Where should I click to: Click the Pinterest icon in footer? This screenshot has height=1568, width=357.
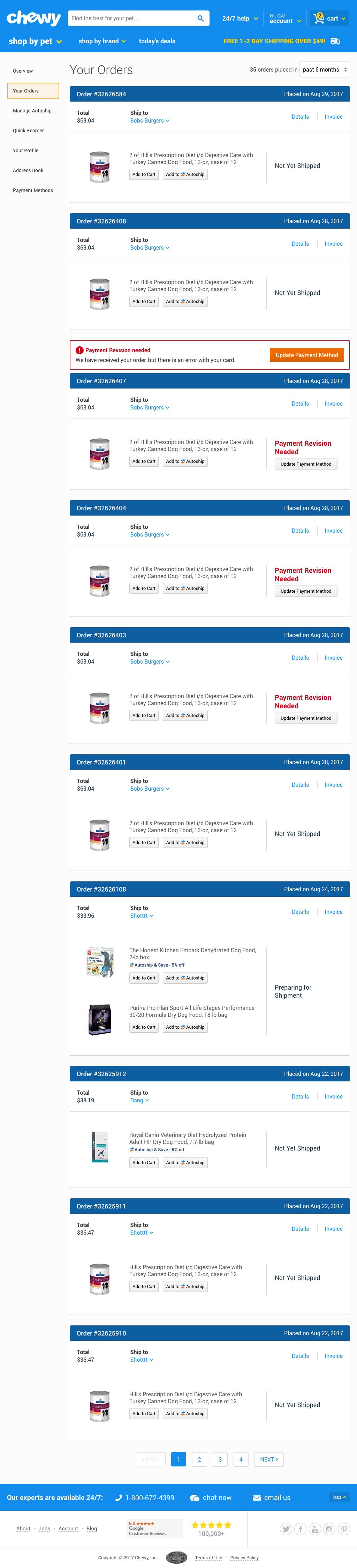(x=344, y=1529)
